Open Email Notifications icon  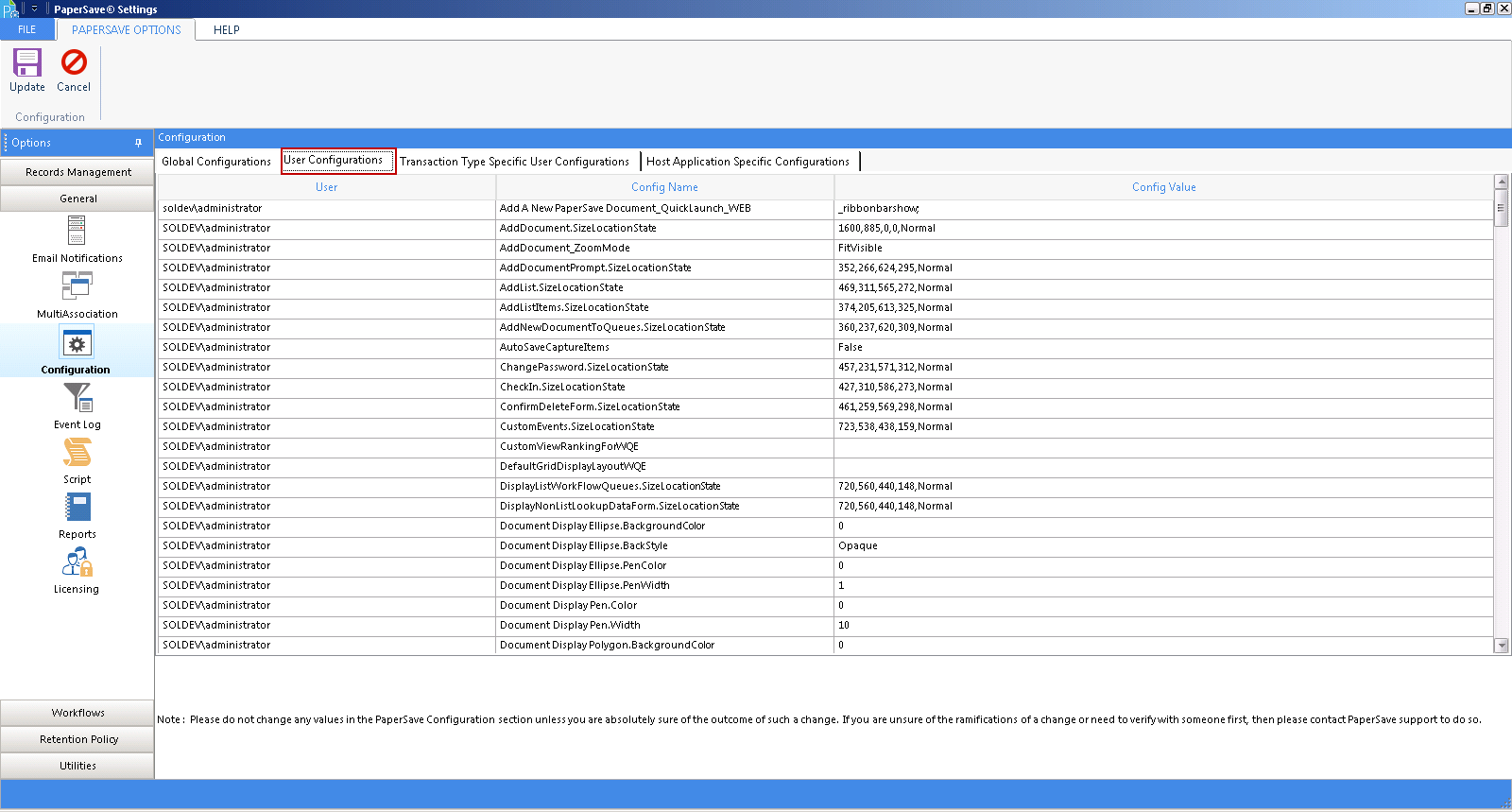tap(77, 231)
